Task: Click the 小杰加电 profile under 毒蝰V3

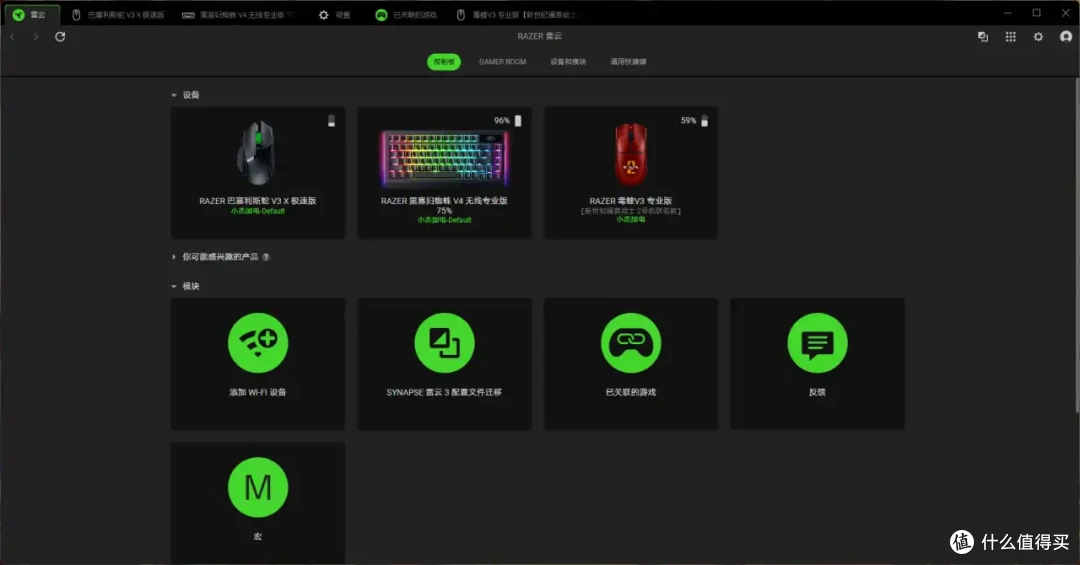Action: (631, 219)
